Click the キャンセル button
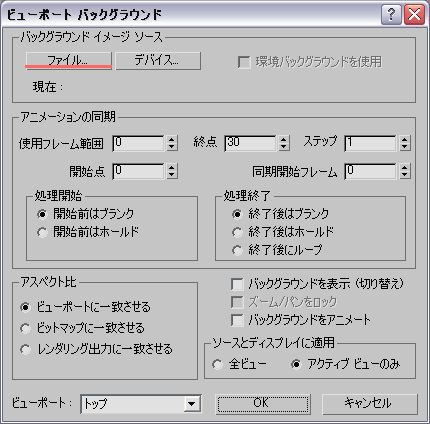This screenshot has width=430, height=424. (370, 404)
